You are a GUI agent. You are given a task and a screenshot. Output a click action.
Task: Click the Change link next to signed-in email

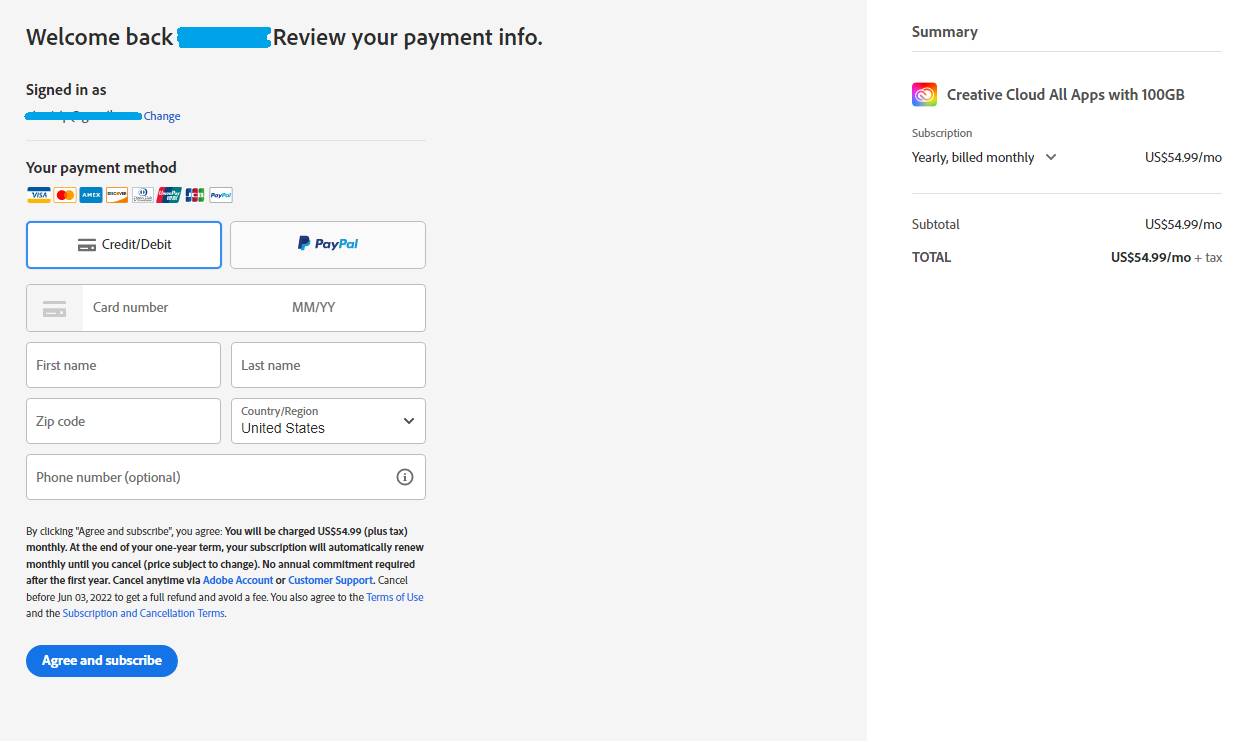tap(162, 116)
